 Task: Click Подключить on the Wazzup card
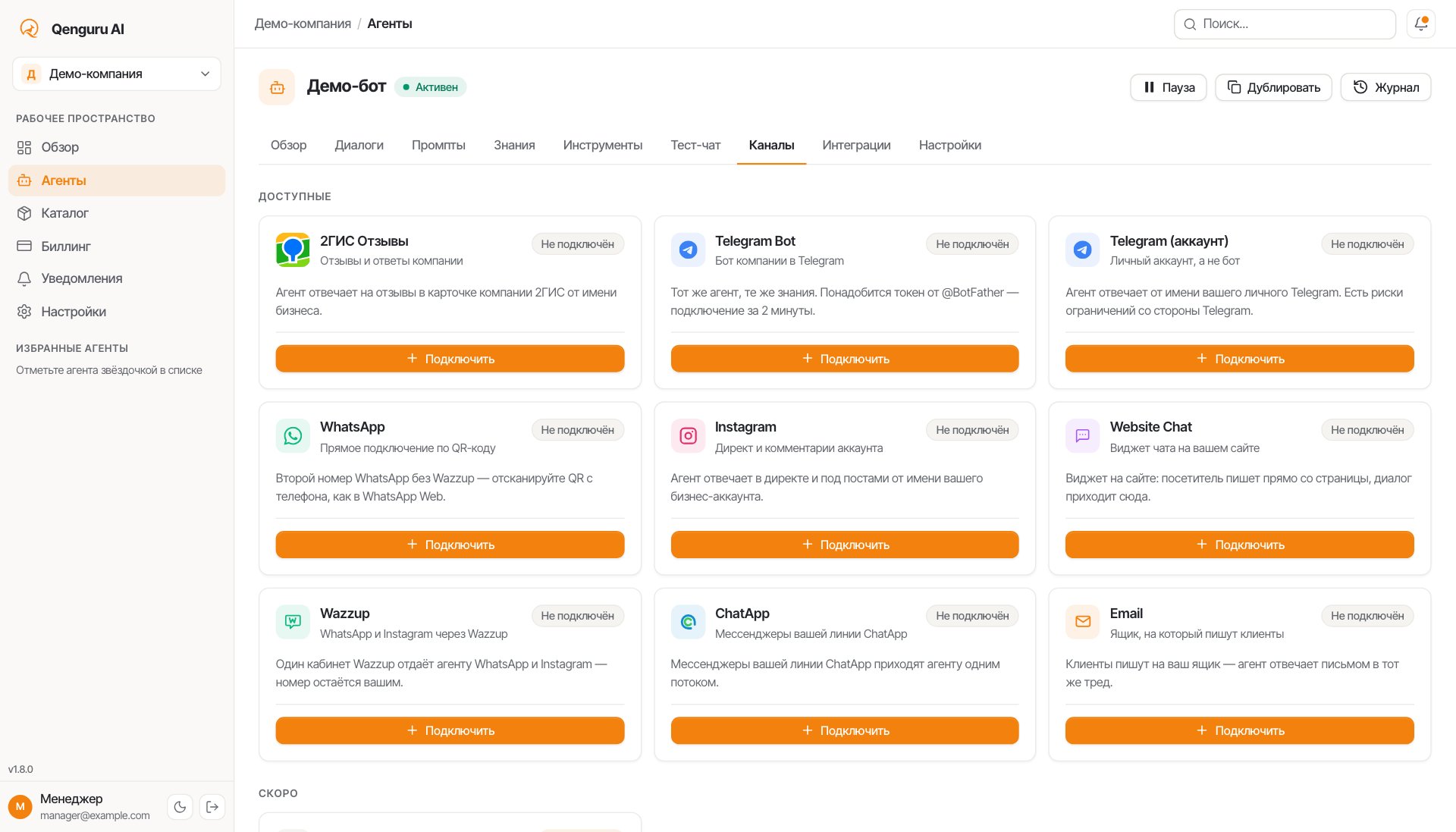[450, 730]
